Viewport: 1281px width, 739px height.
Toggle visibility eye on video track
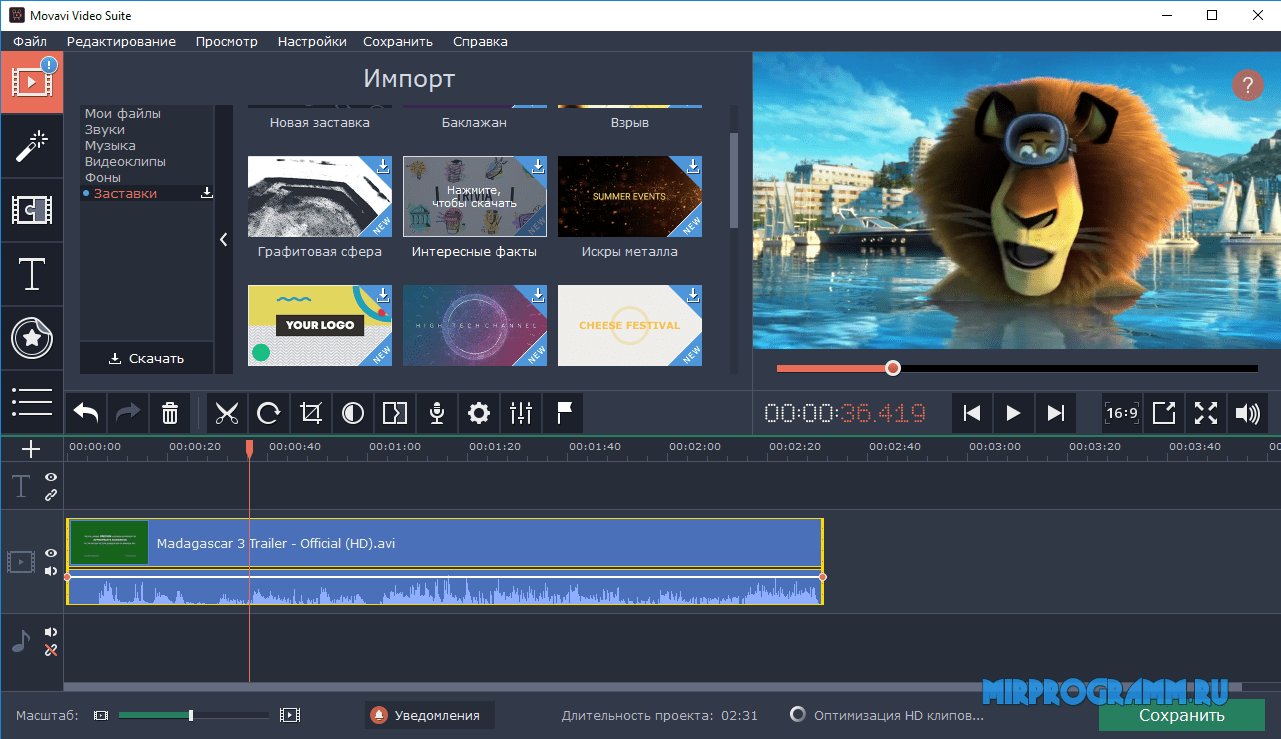pyautogui.click(x=51, y=554)
